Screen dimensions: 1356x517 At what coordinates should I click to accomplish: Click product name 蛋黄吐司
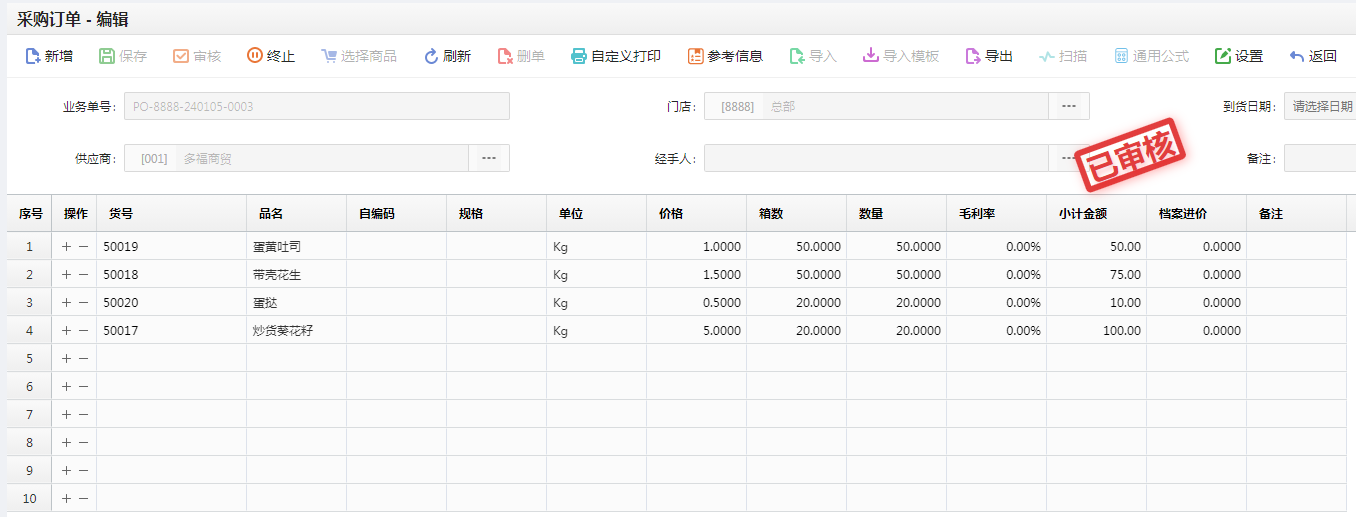(277, 246)
